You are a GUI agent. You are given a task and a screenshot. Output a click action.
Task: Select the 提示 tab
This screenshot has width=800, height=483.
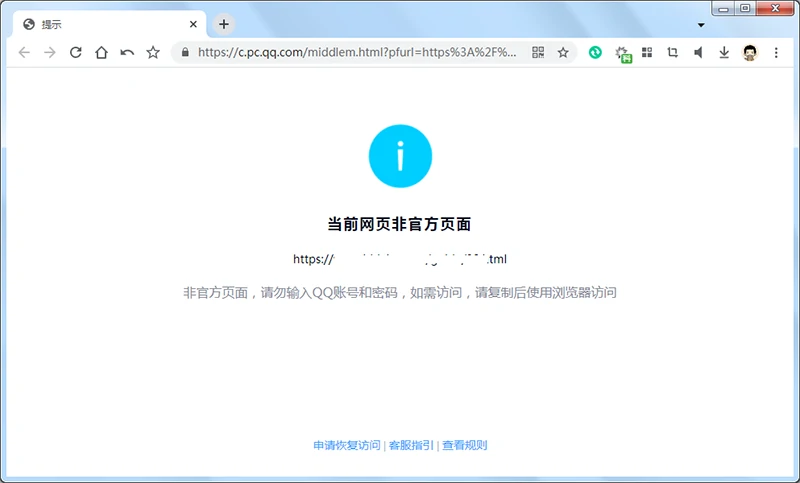tap(109, 24)
